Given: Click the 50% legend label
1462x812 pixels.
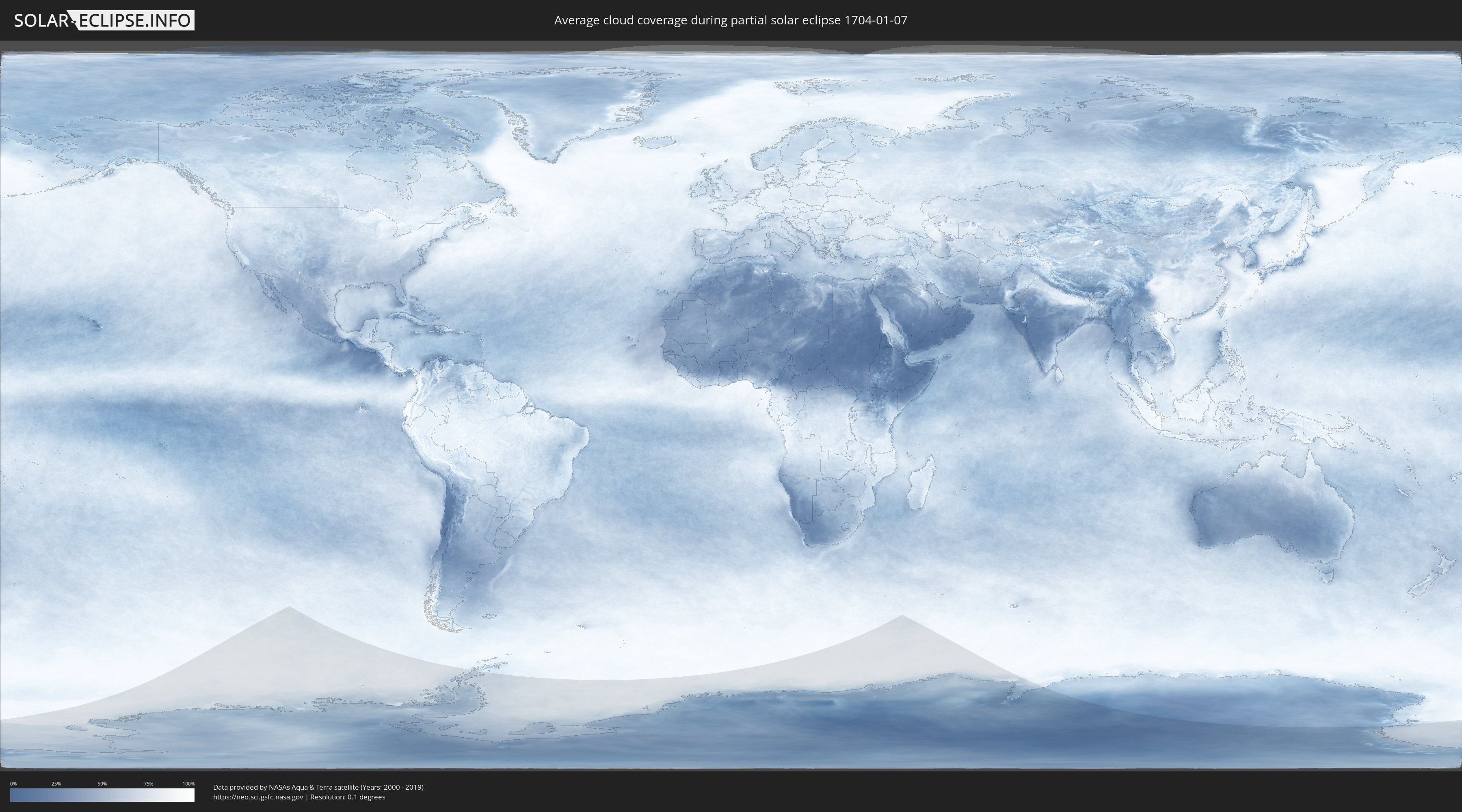Looking at the screenshot, I should (x=102, y=784).
